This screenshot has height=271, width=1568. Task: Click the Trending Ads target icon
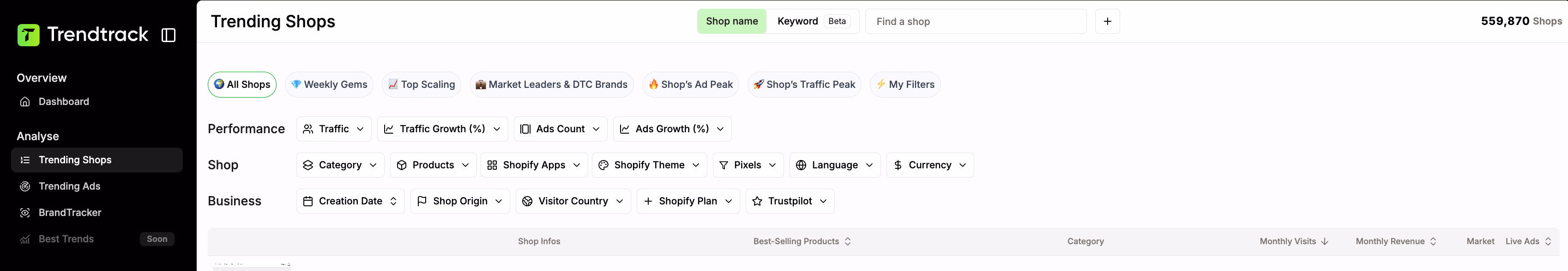coord(25,186)
